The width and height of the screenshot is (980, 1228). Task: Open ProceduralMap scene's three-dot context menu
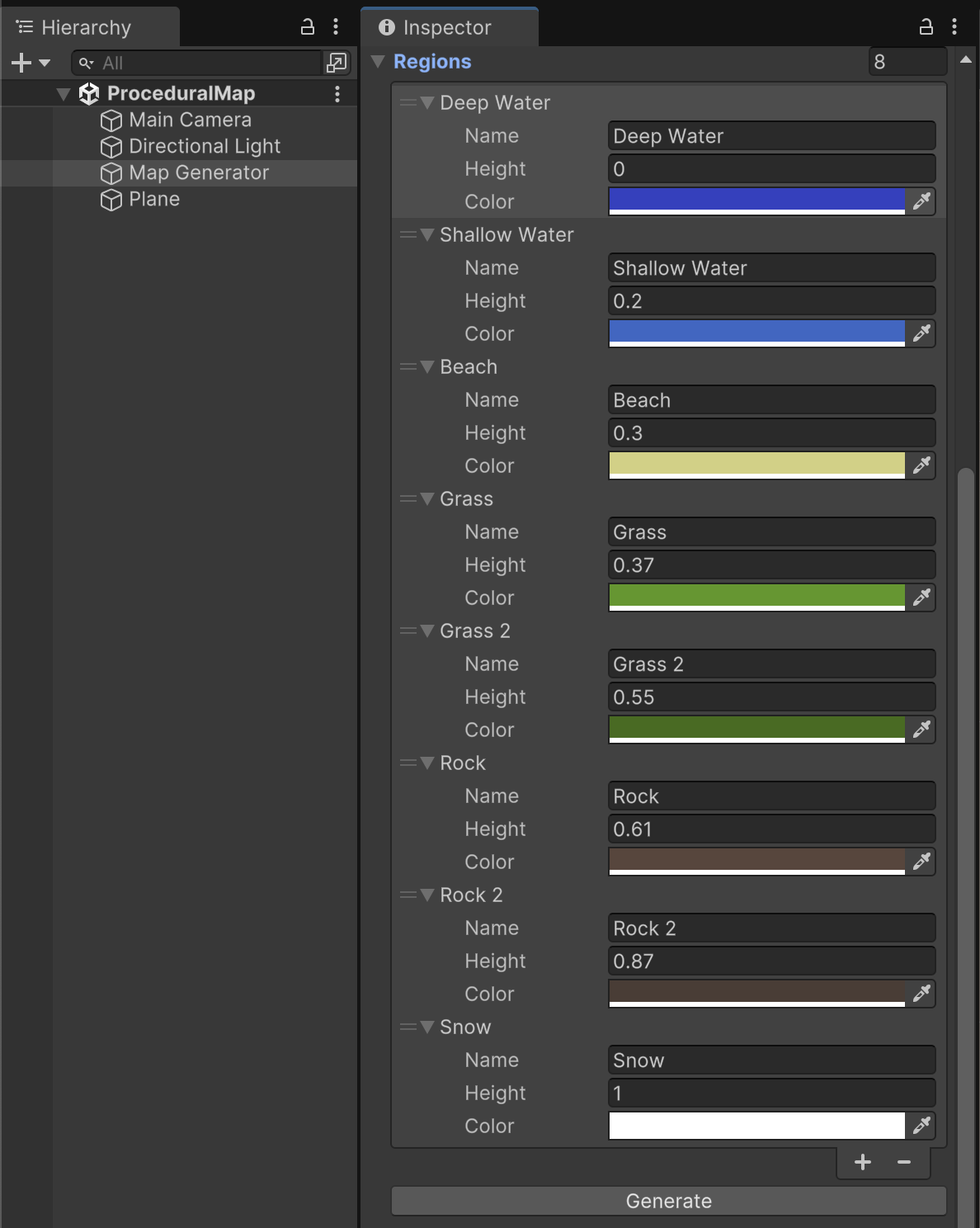click(x=337, y=94)
